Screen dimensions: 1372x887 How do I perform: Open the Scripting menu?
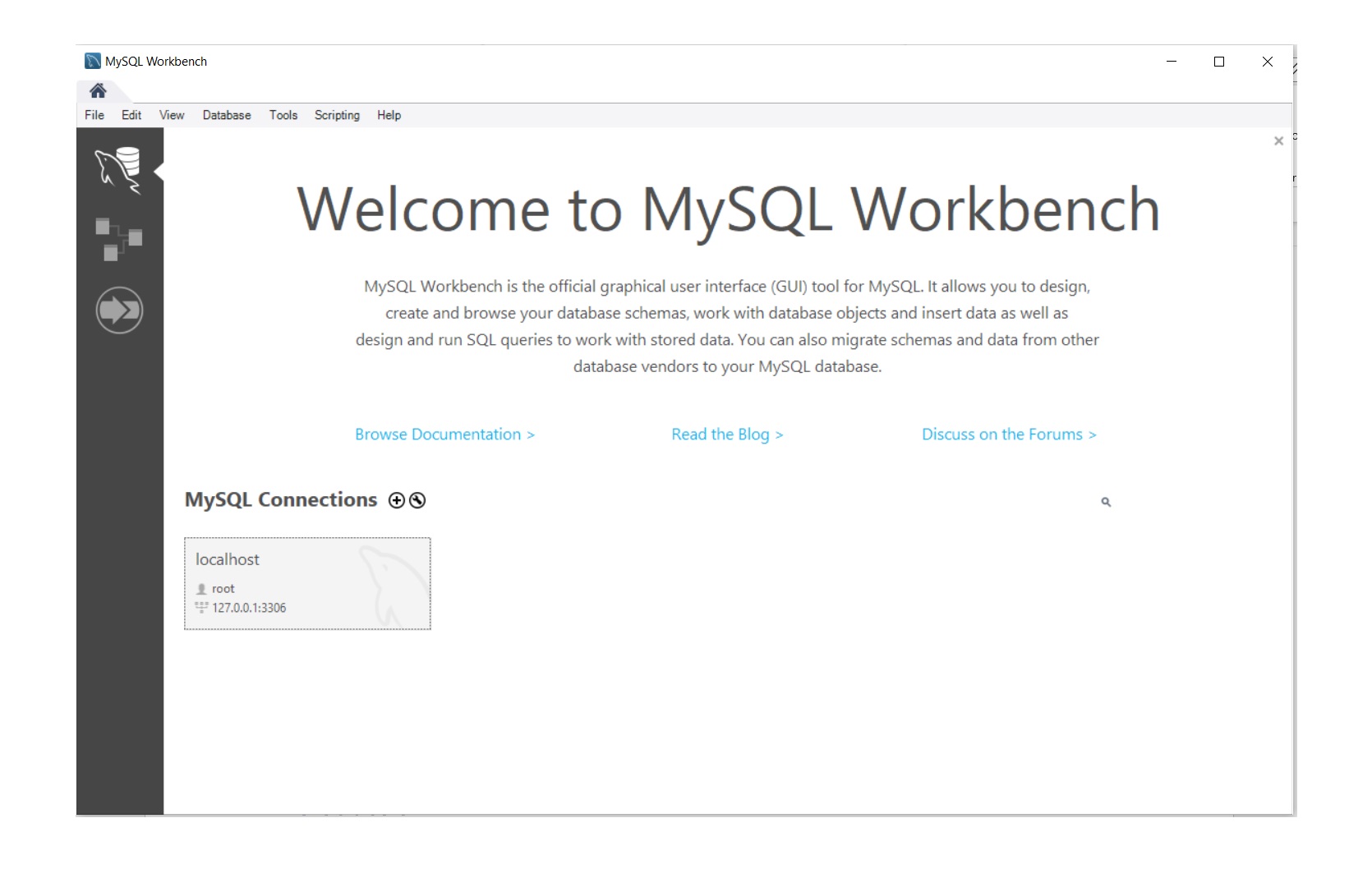(336, 115)
